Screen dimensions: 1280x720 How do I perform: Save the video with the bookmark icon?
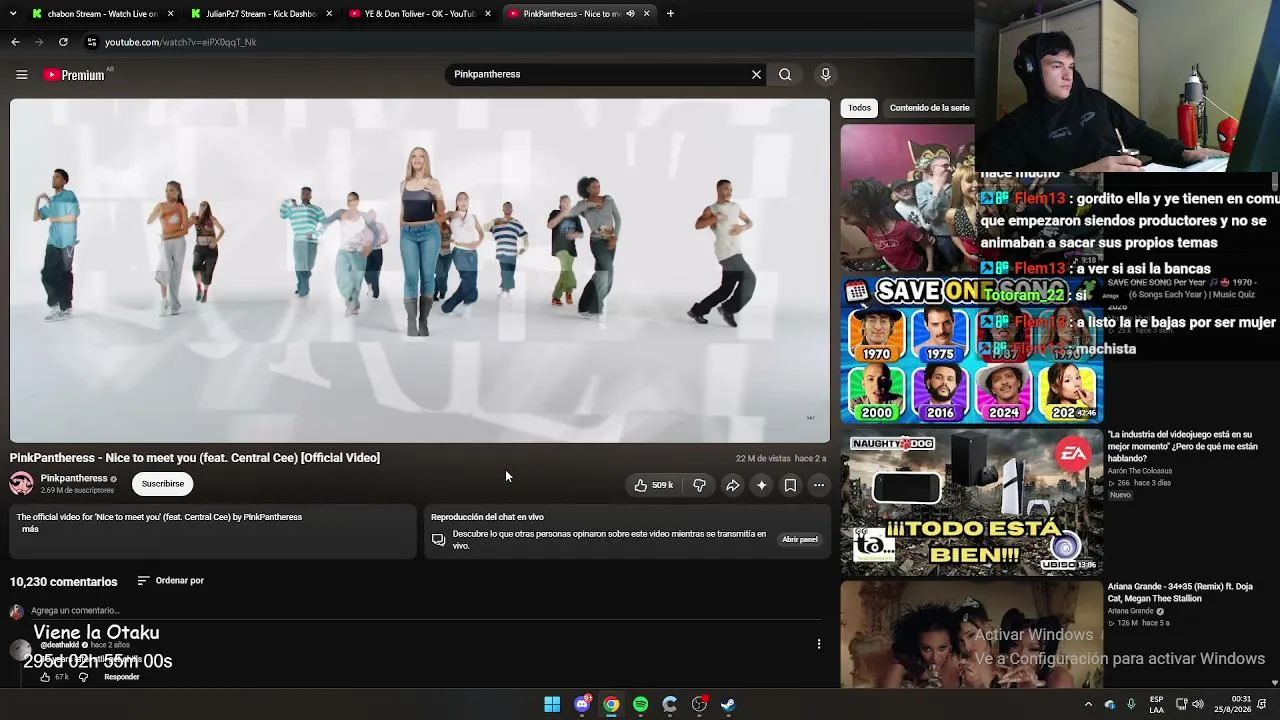click(790, 485)
